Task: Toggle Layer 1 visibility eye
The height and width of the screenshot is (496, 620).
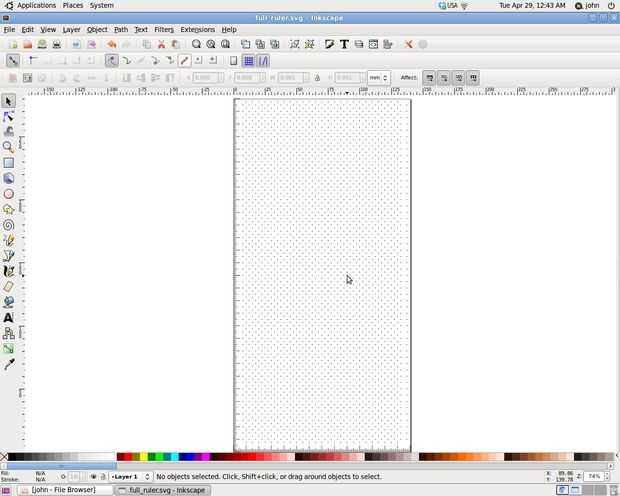Action: point(94,477)
